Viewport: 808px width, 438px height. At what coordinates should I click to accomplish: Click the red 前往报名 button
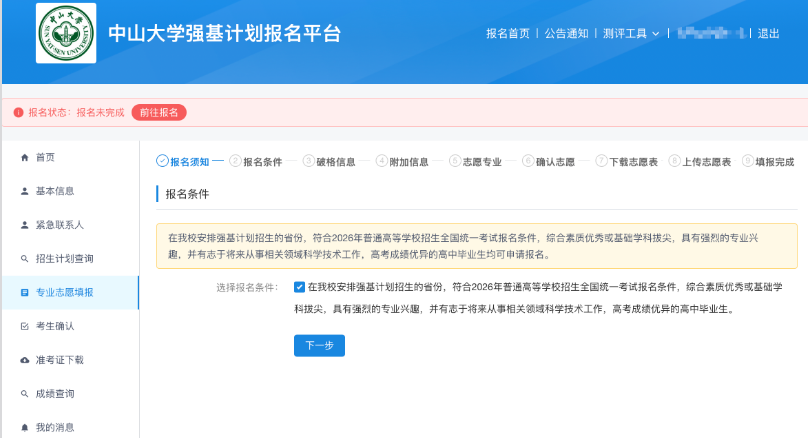point(159,113)
